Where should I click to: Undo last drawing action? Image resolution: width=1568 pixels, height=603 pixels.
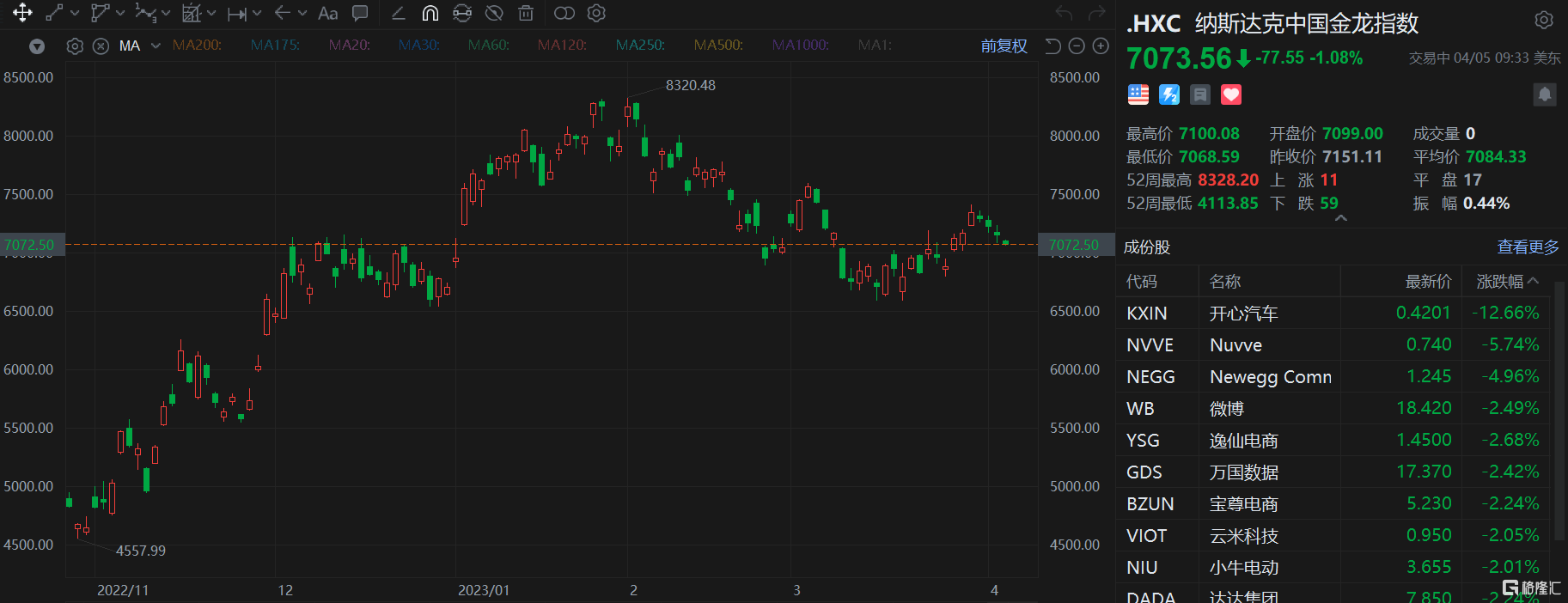(x=1064, y=13)
